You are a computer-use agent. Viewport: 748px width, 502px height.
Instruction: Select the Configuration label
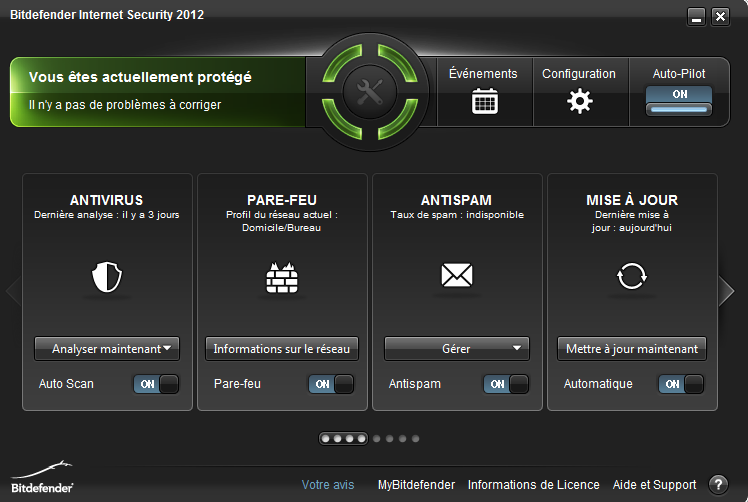(579, 74)
